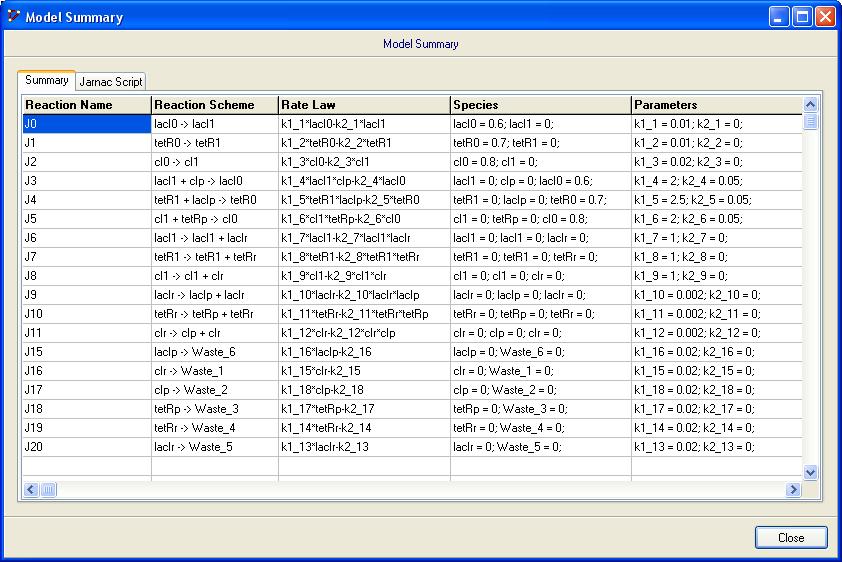Click the Reaction Name column header
Viewport: 842px width, 562px height.
pyautogui.click(x=86, y=104)
